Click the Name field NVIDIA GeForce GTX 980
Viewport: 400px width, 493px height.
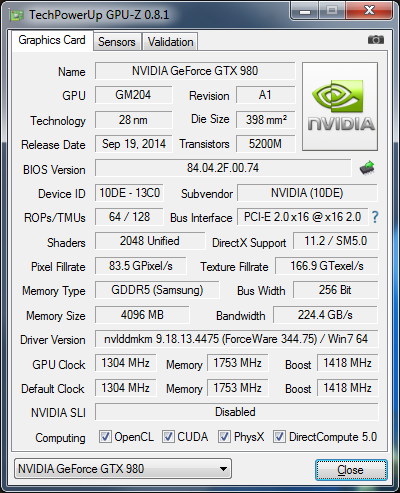[195, 71]
